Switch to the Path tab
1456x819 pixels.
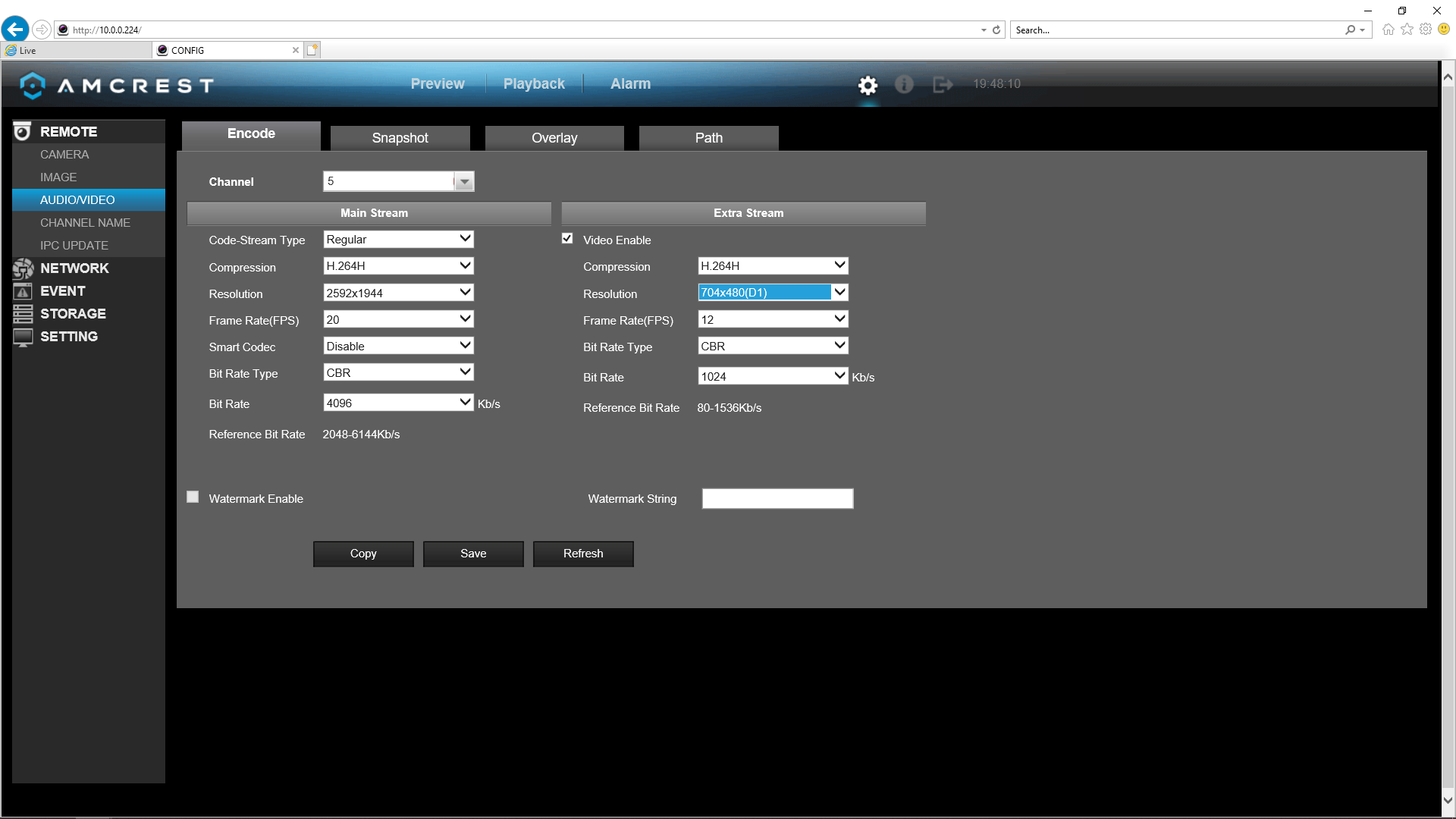point(709,138)
